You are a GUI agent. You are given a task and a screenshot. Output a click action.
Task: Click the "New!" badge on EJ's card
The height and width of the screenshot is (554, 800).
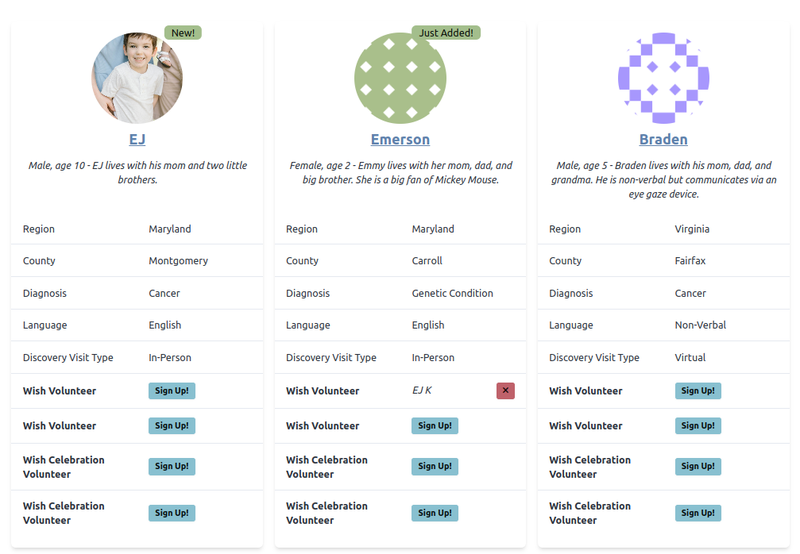point(183,33)
